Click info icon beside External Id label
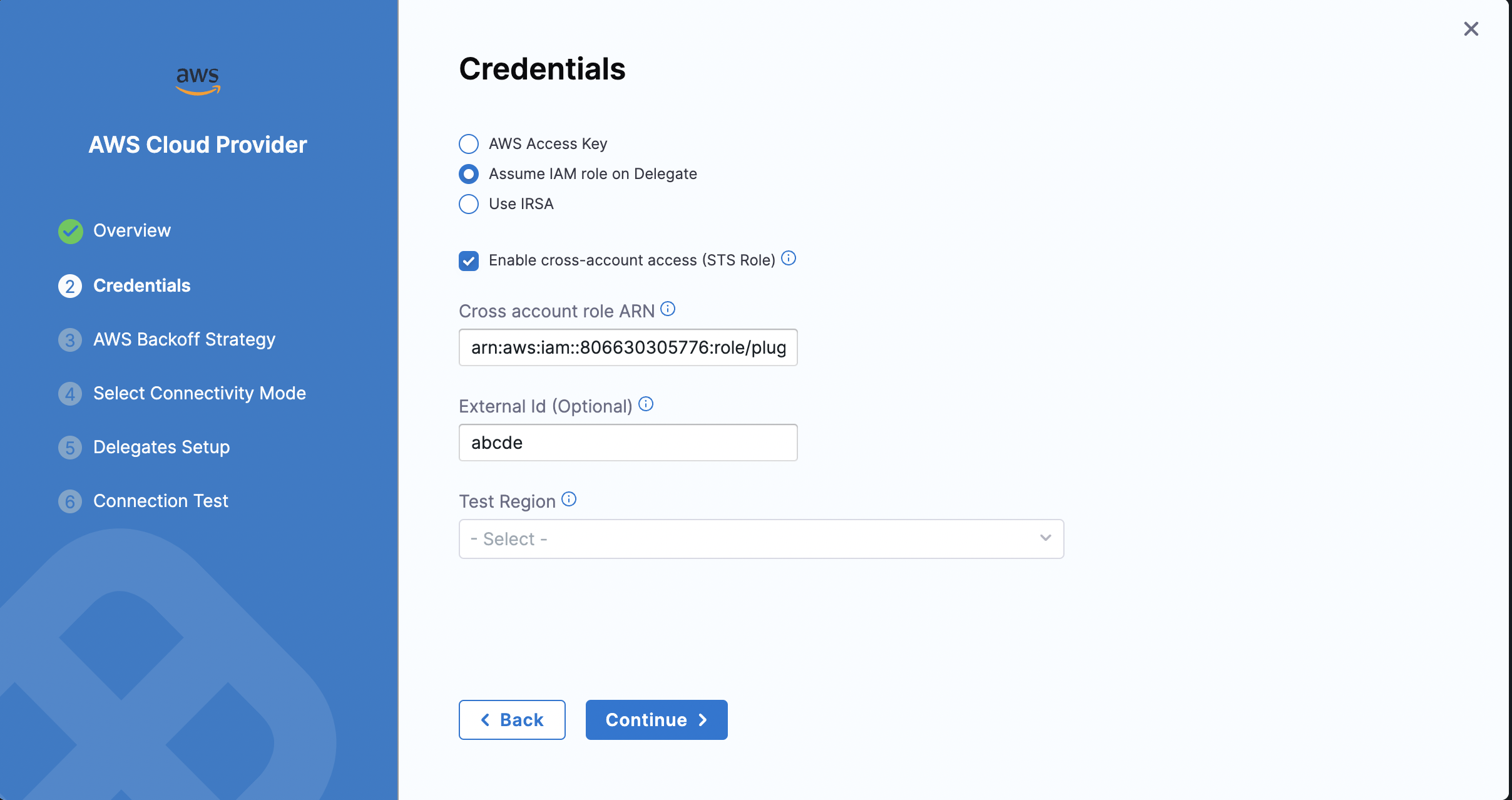1512x800 pixels. pyautogui.click(x=646, y=404)
